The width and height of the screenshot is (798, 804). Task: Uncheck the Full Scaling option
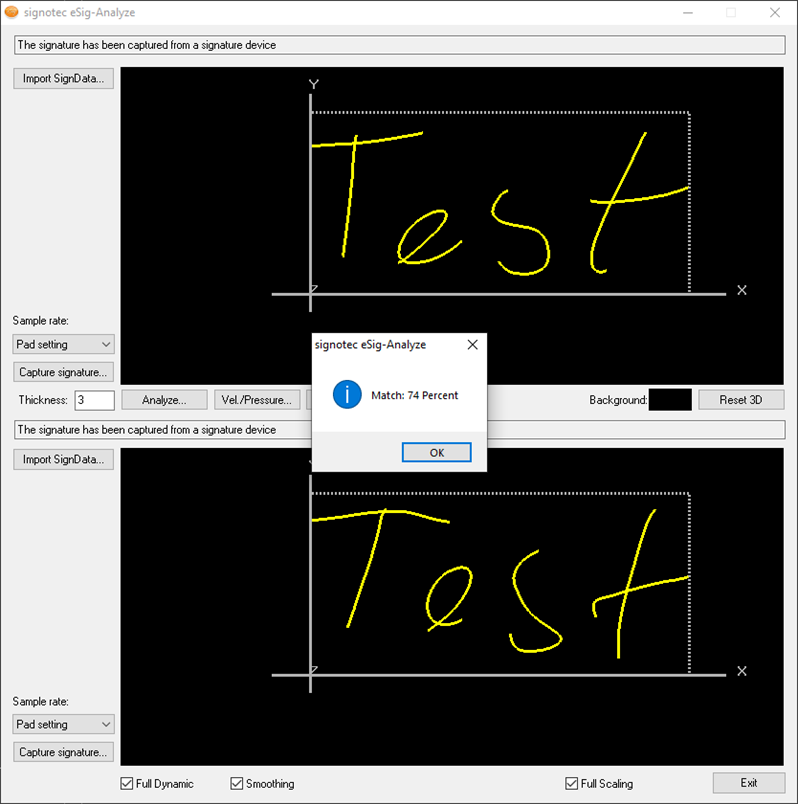pyautogui.click(x=572, y=784)
